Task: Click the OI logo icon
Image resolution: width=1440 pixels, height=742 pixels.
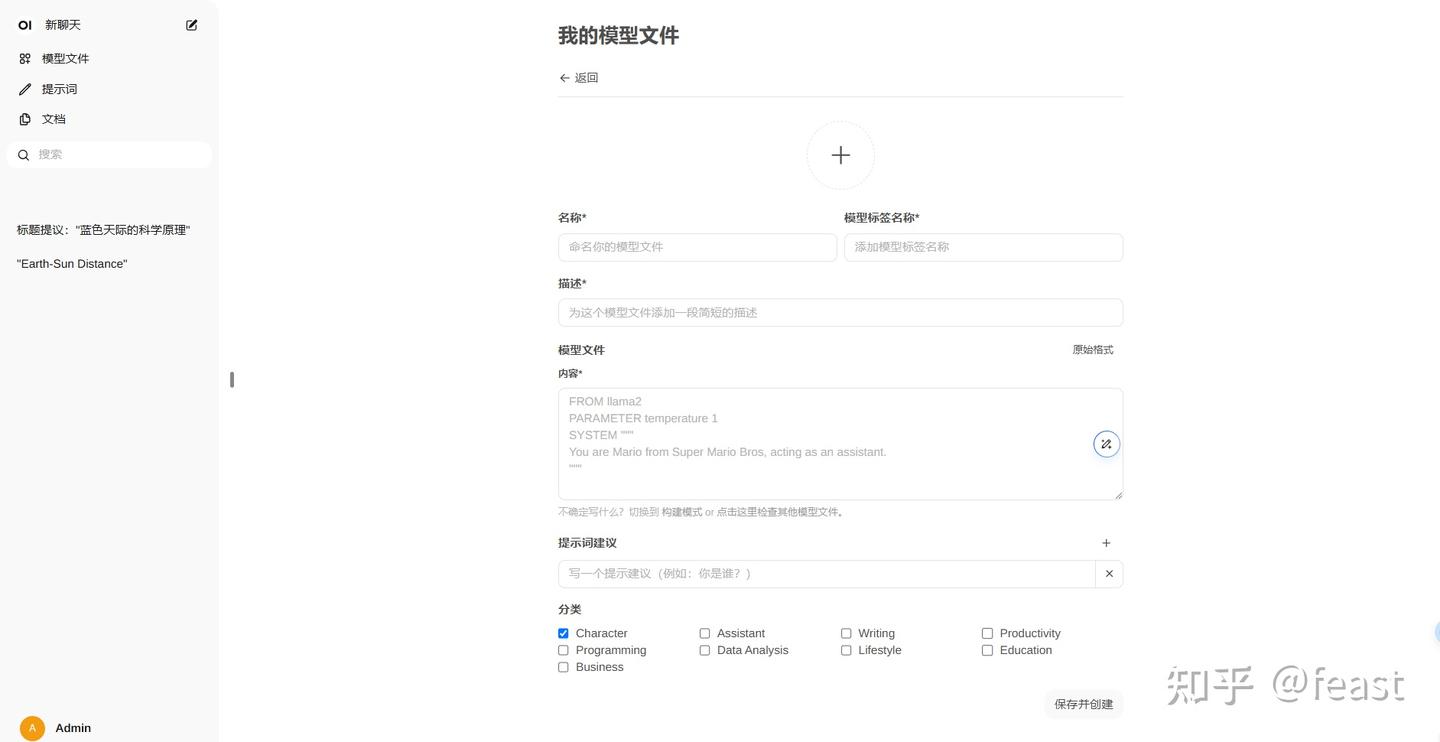Action: pyautogui.click(x=25, y=25)
